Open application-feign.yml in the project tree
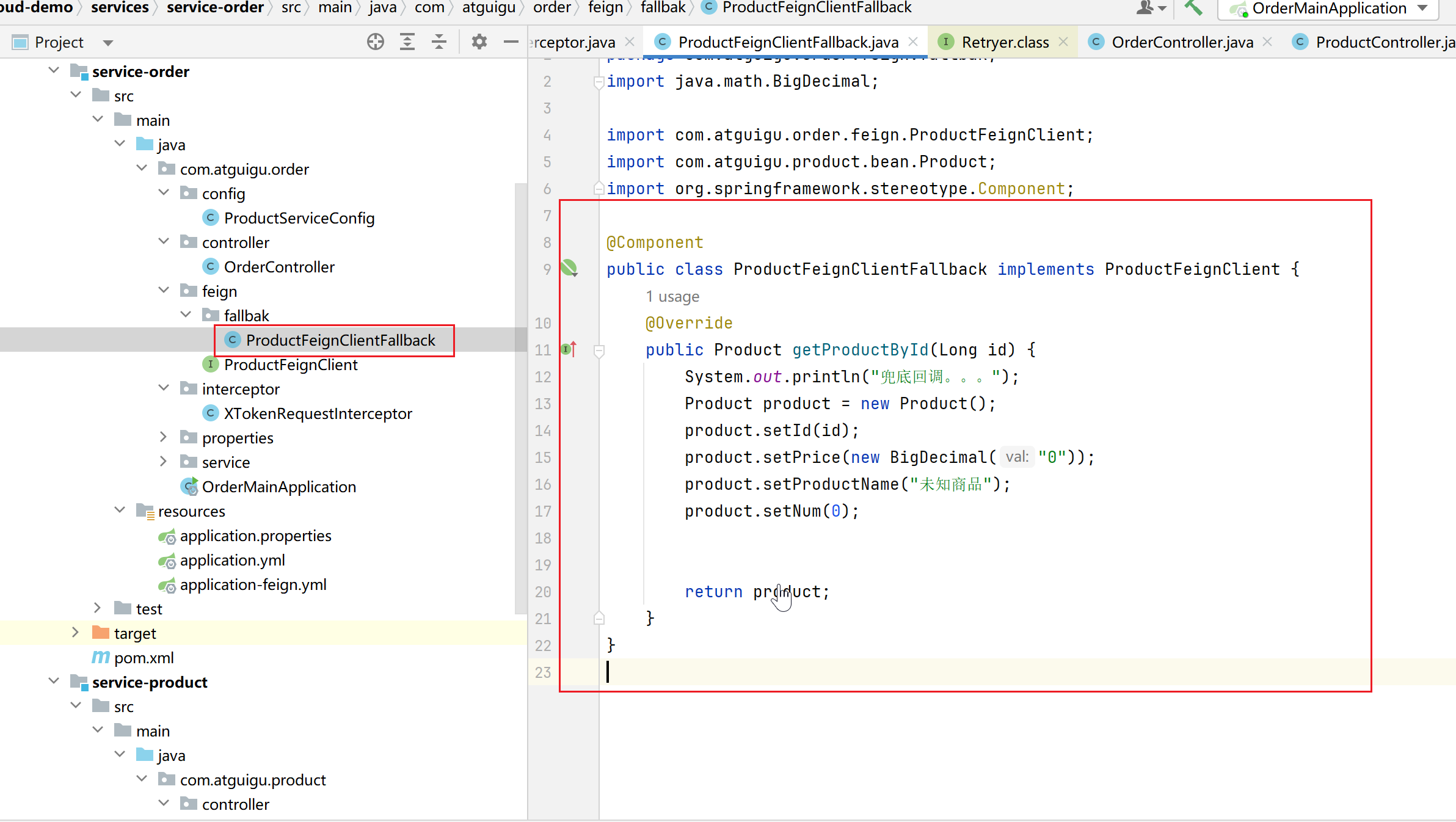The image size is (1456, 822). (x=253, y=584)
